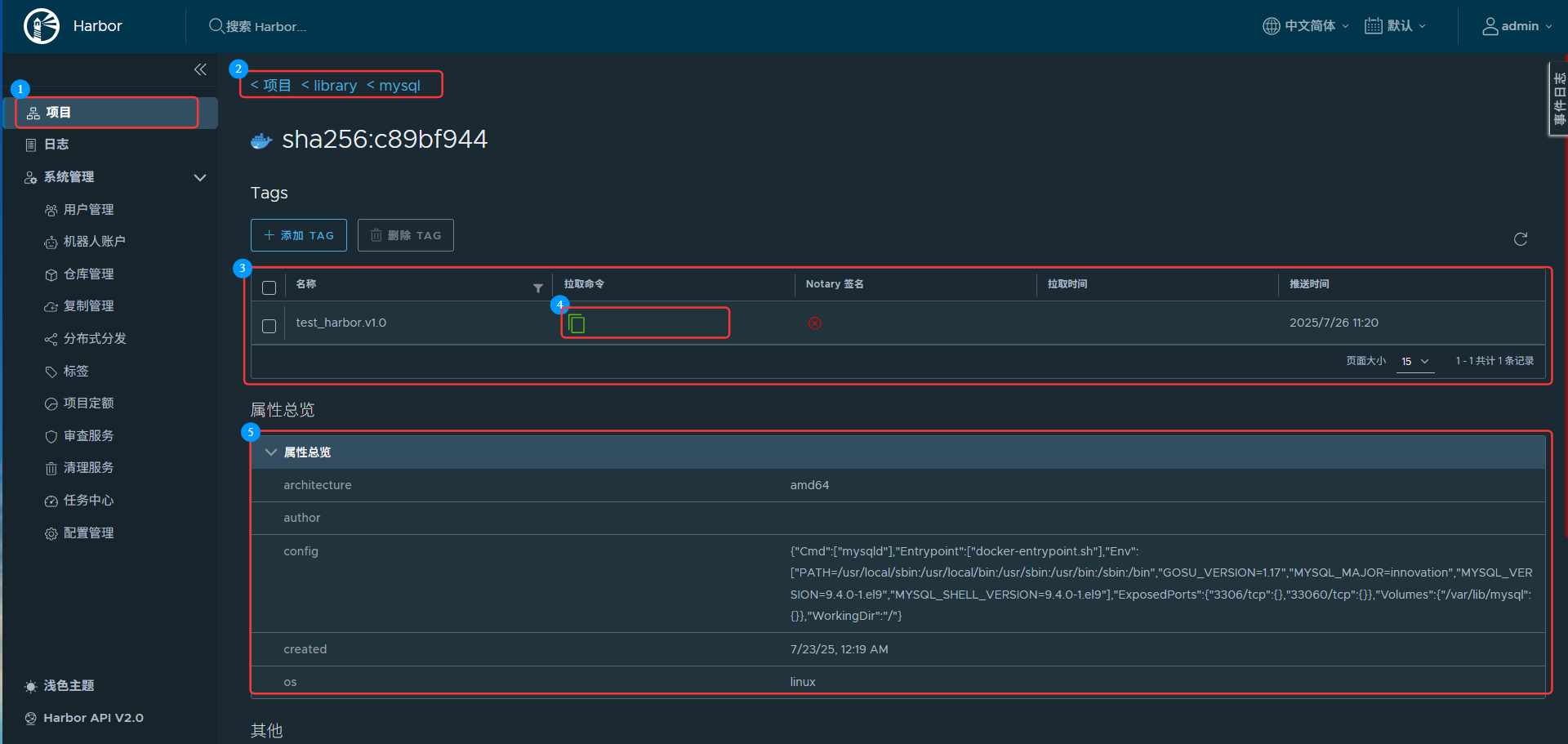Click the Harbor API V2.0 icon
1568x744 pixels.
[31, 719]
